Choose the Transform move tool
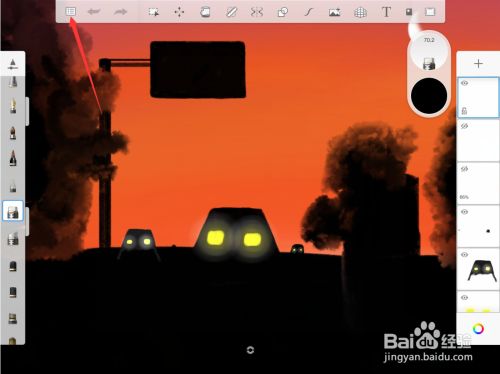 [x=179, y=12]
